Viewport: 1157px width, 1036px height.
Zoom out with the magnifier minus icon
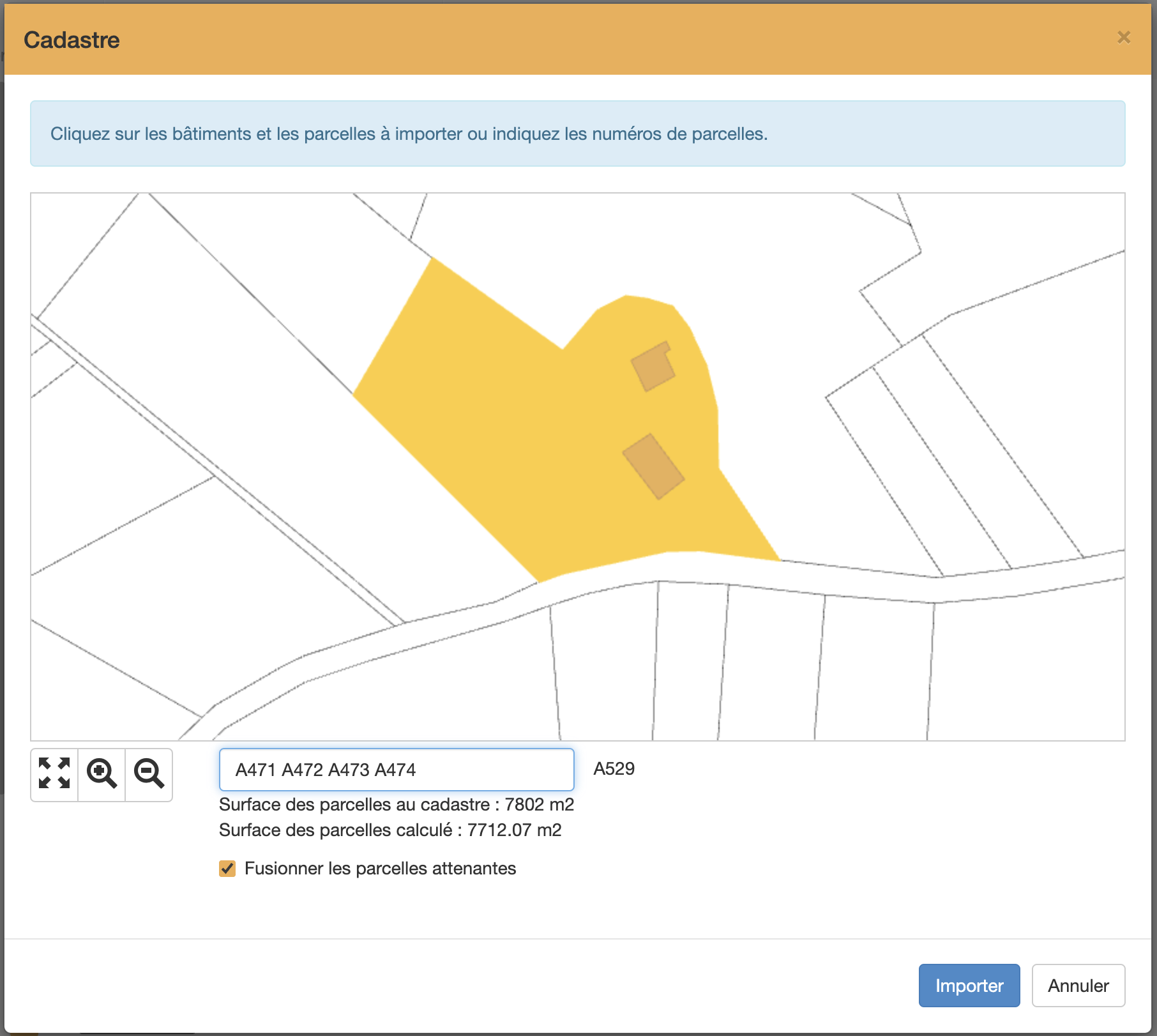(x=149, y=773)
